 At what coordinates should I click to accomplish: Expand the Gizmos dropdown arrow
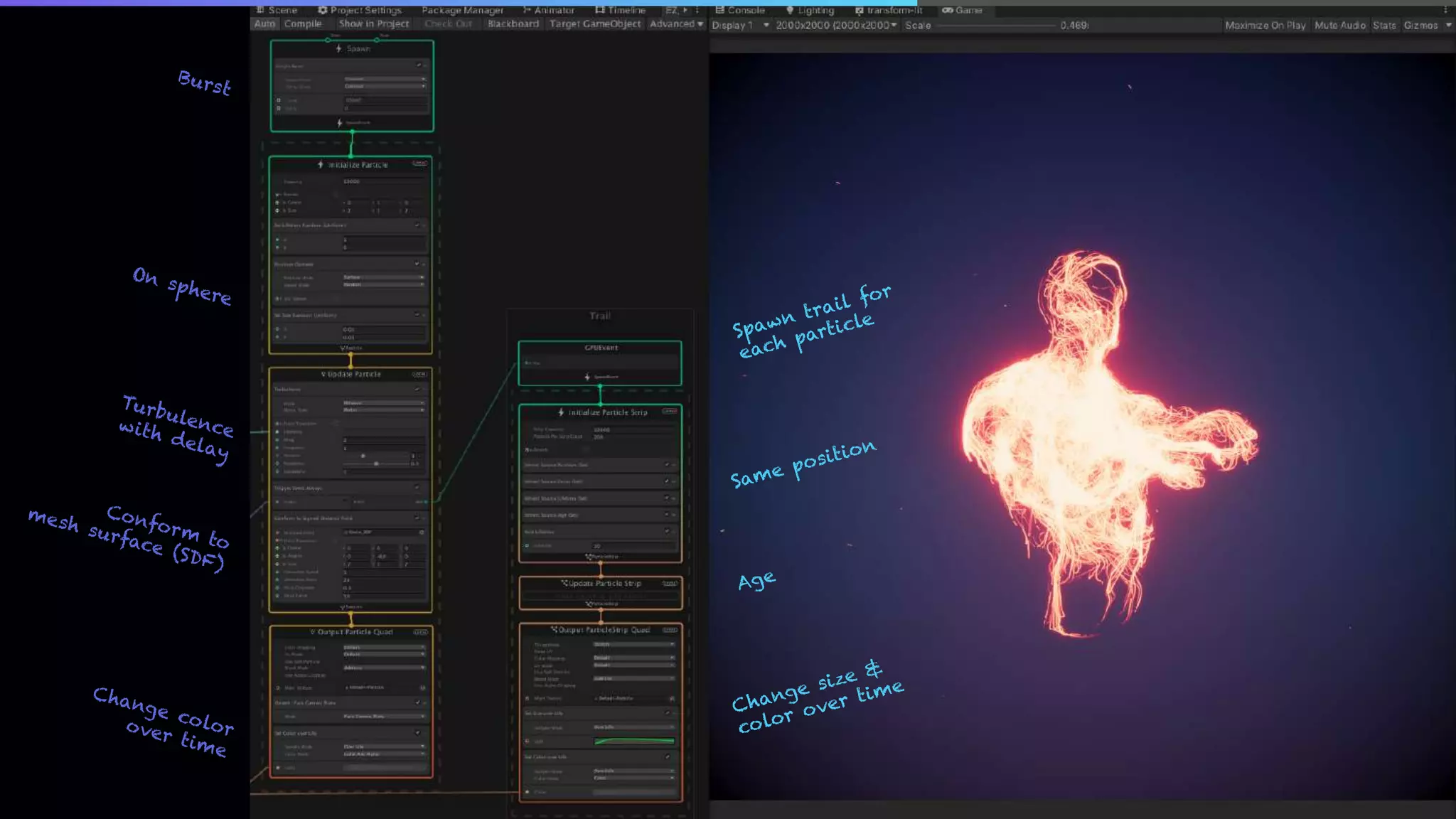[1448, 25]
